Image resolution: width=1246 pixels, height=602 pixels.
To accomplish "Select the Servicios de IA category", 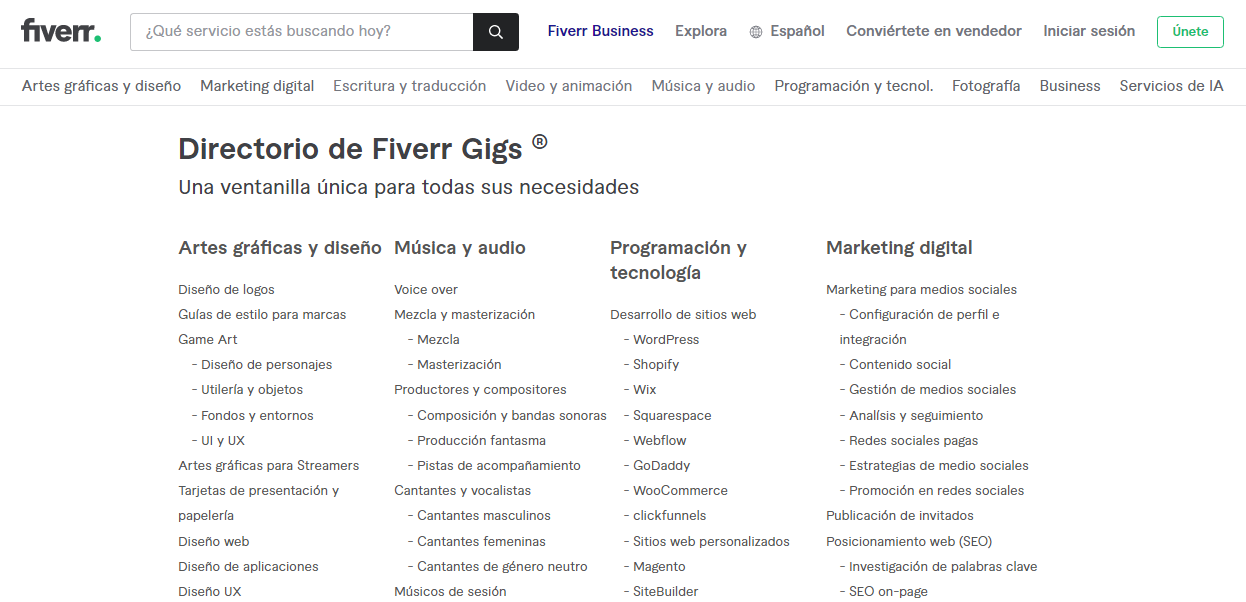I will [x=1171, y=86].
